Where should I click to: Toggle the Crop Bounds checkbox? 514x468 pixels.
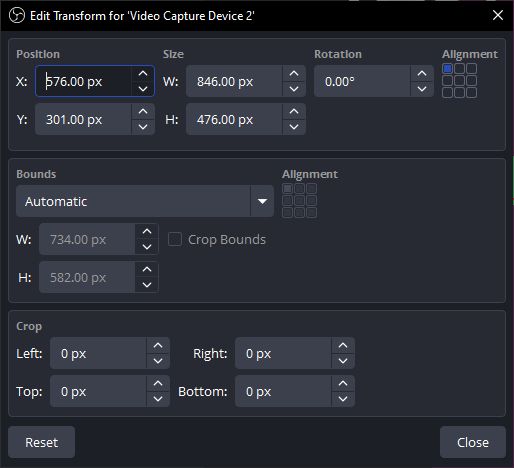[175, 239]
